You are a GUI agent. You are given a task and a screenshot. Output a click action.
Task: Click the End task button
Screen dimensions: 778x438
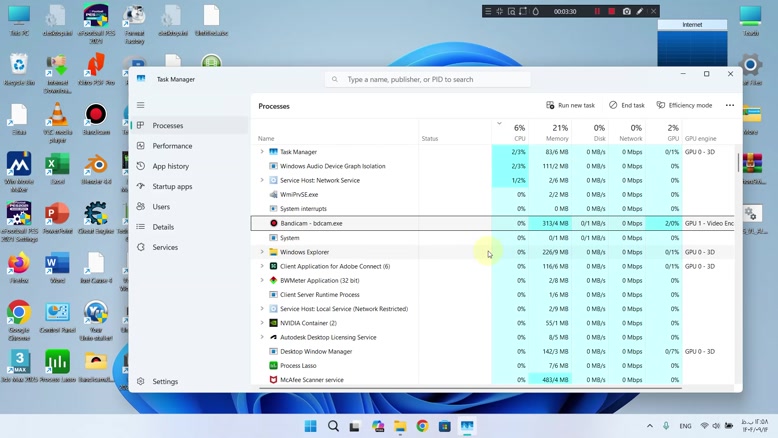[627, 105]
